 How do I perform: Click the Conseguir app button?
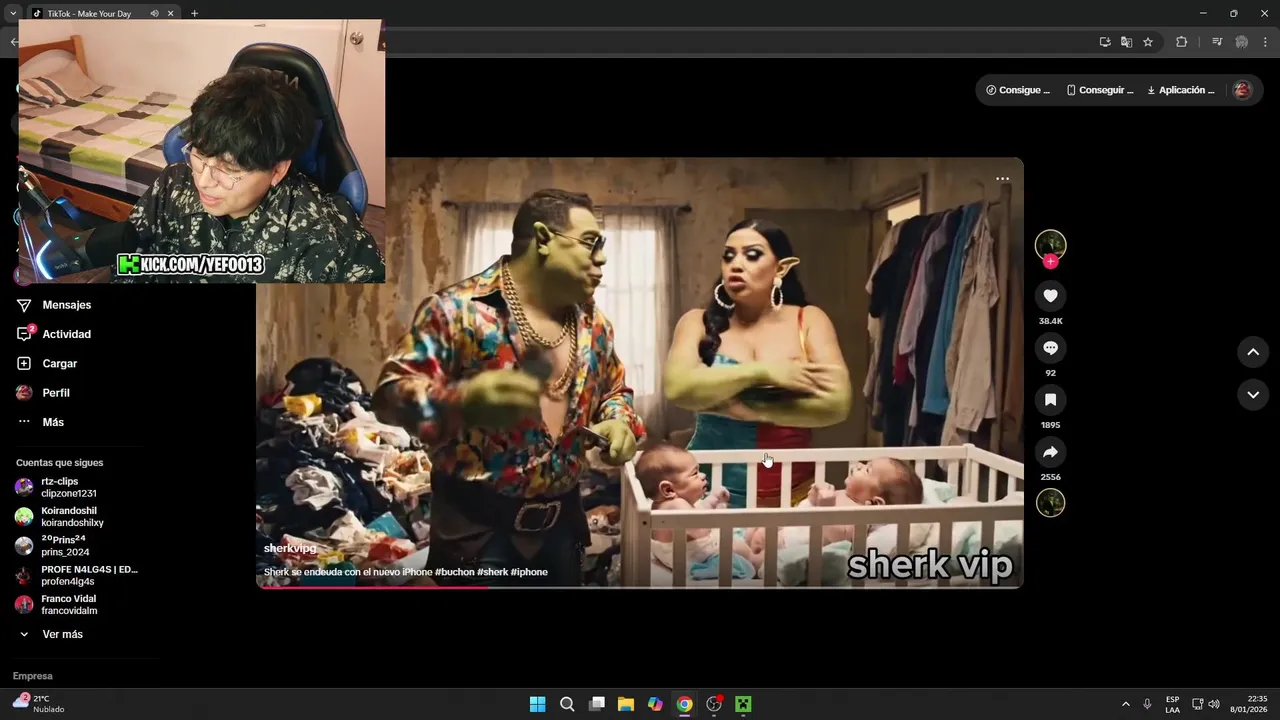coord(1099,90)
